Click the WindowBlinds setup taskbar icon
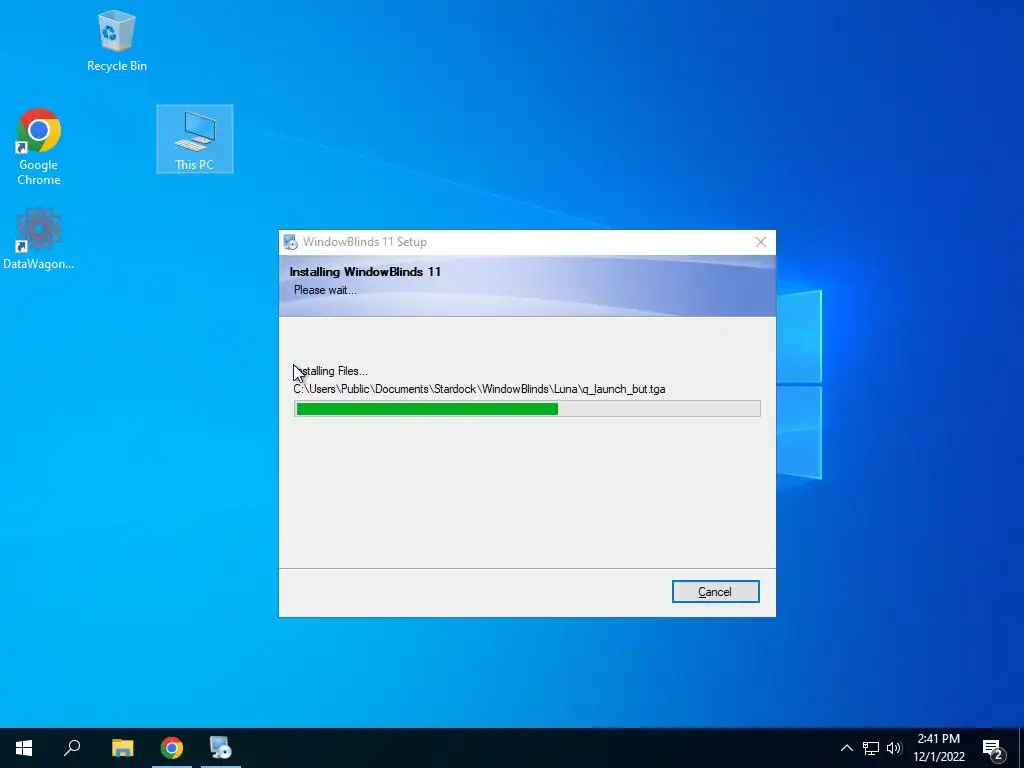 [221, 748]
